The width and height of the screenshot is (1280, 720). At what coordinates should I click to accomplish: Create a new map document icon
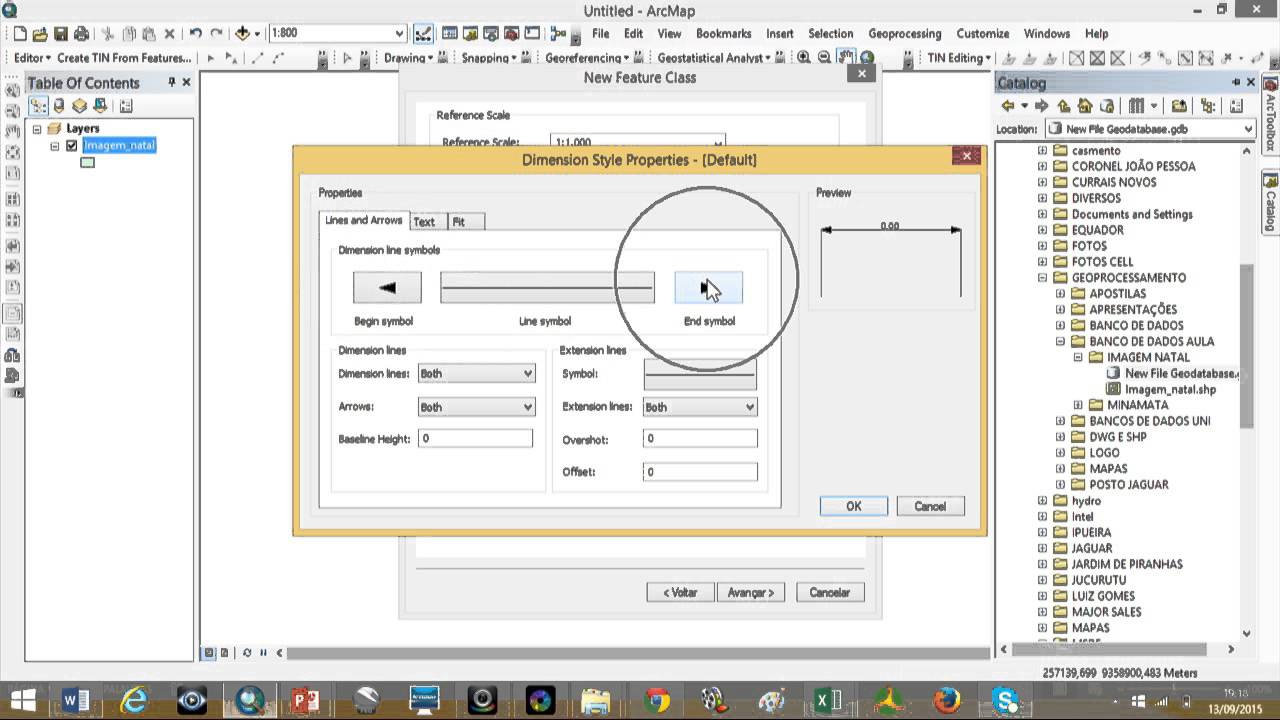20,33
